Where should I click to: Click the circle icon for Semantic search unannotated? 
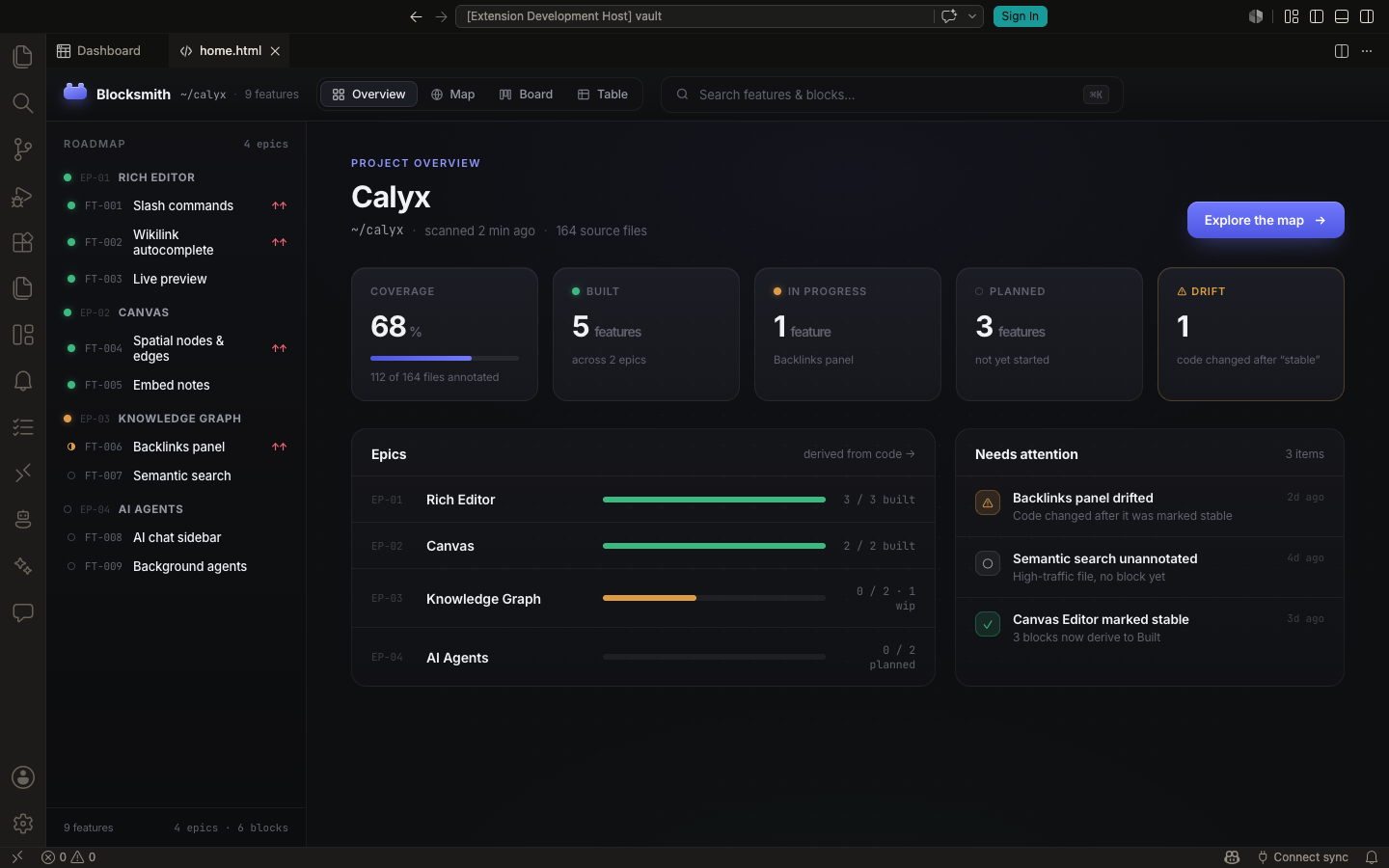pos(988,563)
